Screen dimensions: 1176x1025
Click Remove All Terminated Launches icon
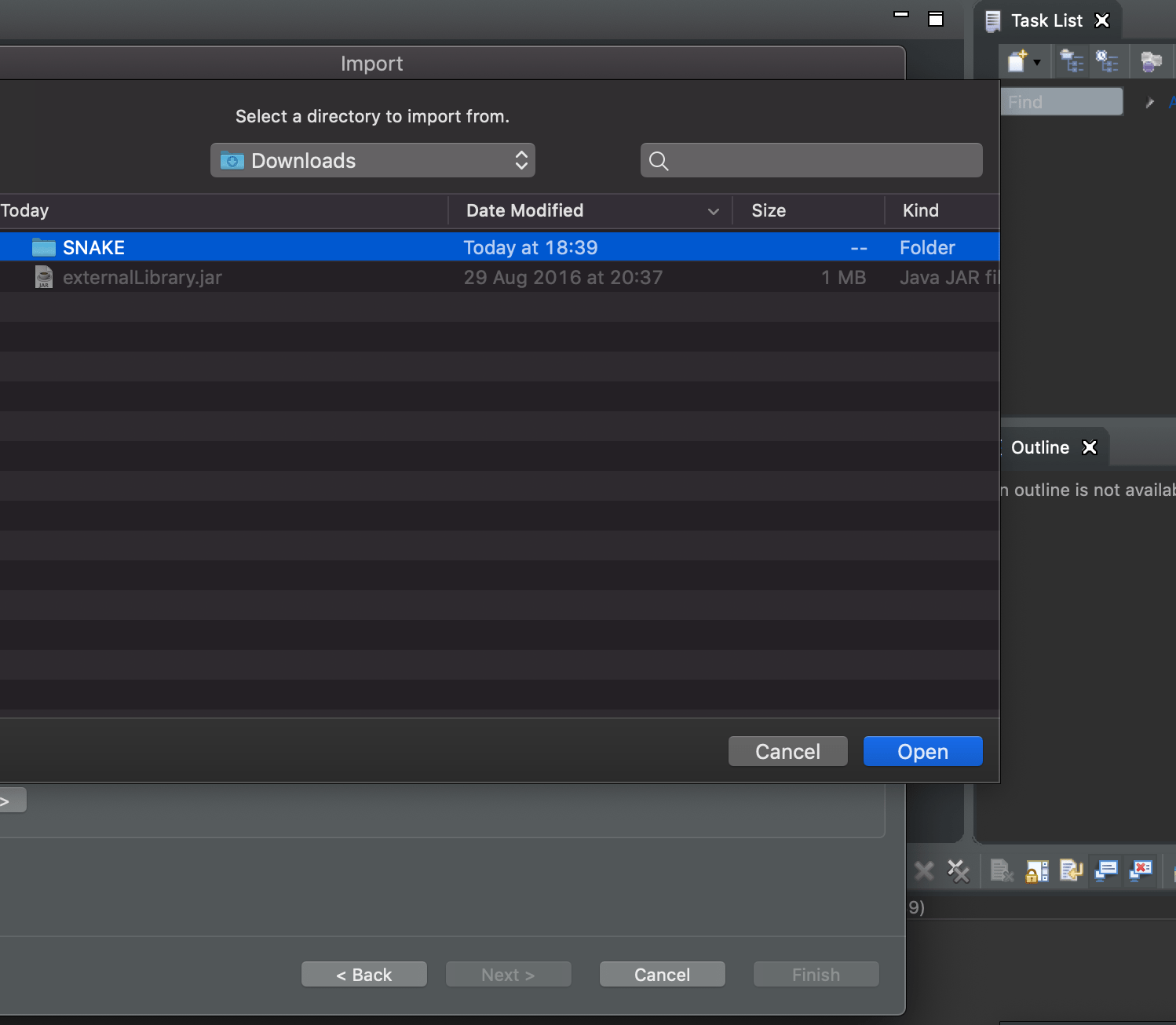959,871
